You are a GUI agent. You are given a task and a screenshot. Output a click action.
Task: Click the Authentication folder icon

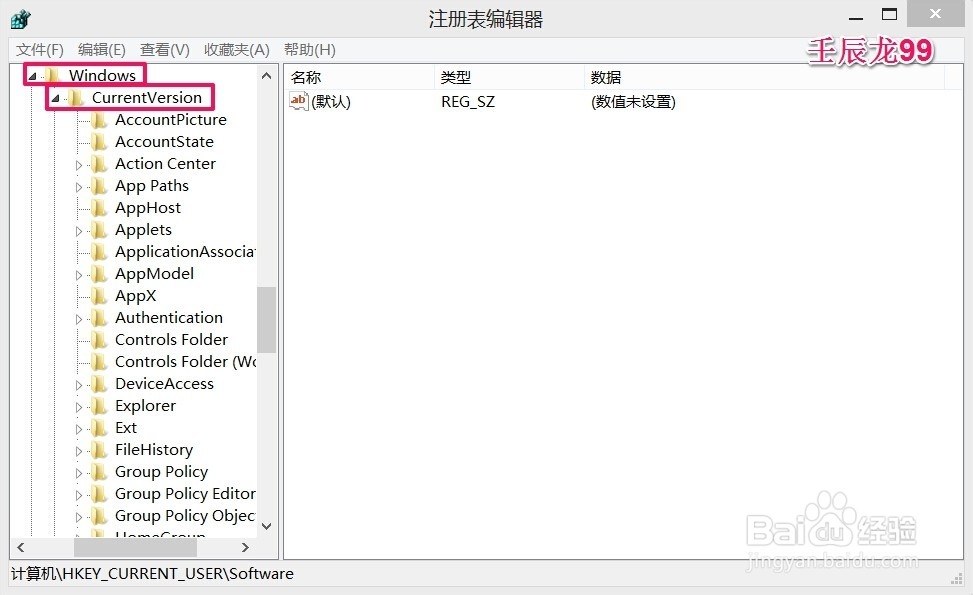101,317
